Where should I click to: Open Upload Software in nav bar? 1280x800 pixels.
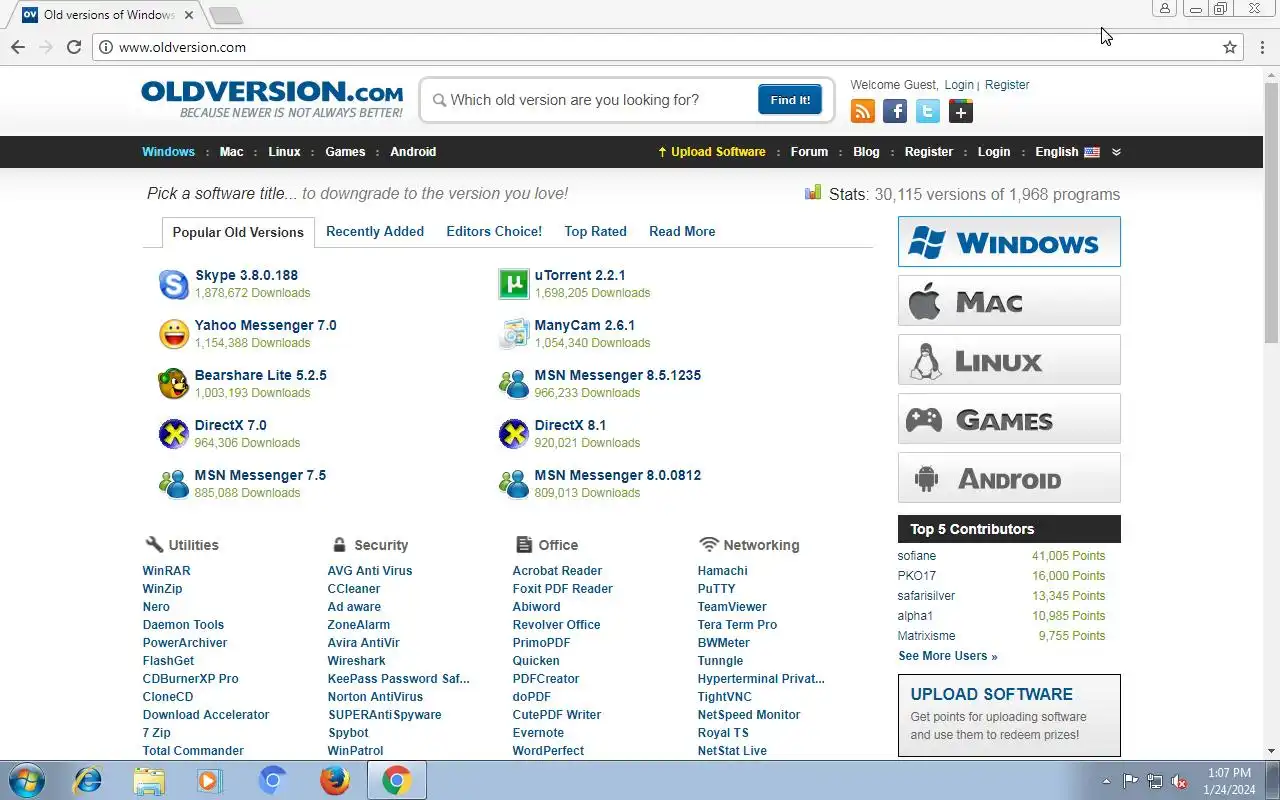[x=711, y=152]
